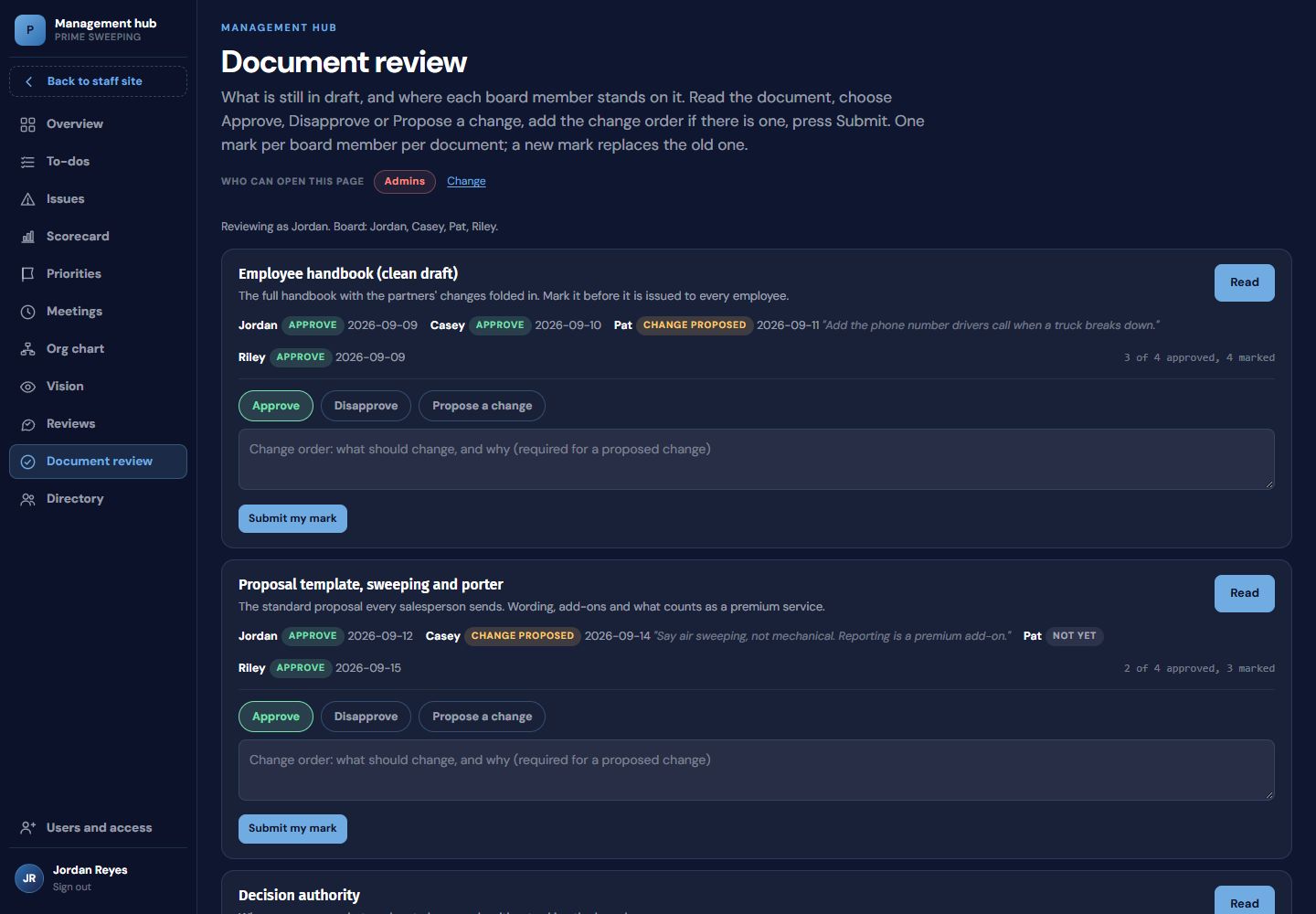Click Pat's NOT YET badge

click(1074, 636)
